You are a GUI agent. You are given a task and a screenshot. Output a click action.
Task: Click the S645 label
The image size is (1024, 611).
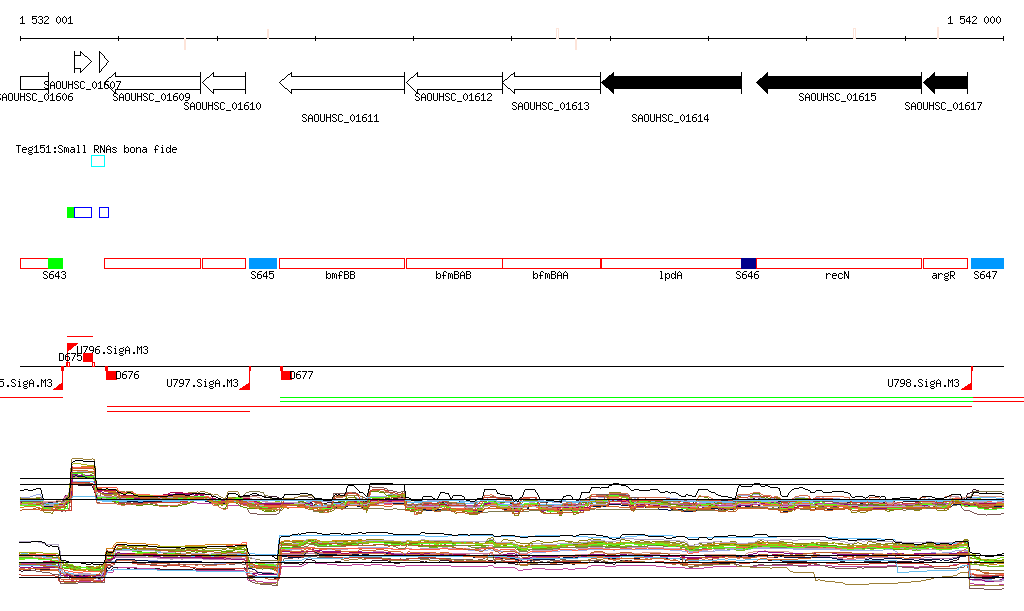263,275
